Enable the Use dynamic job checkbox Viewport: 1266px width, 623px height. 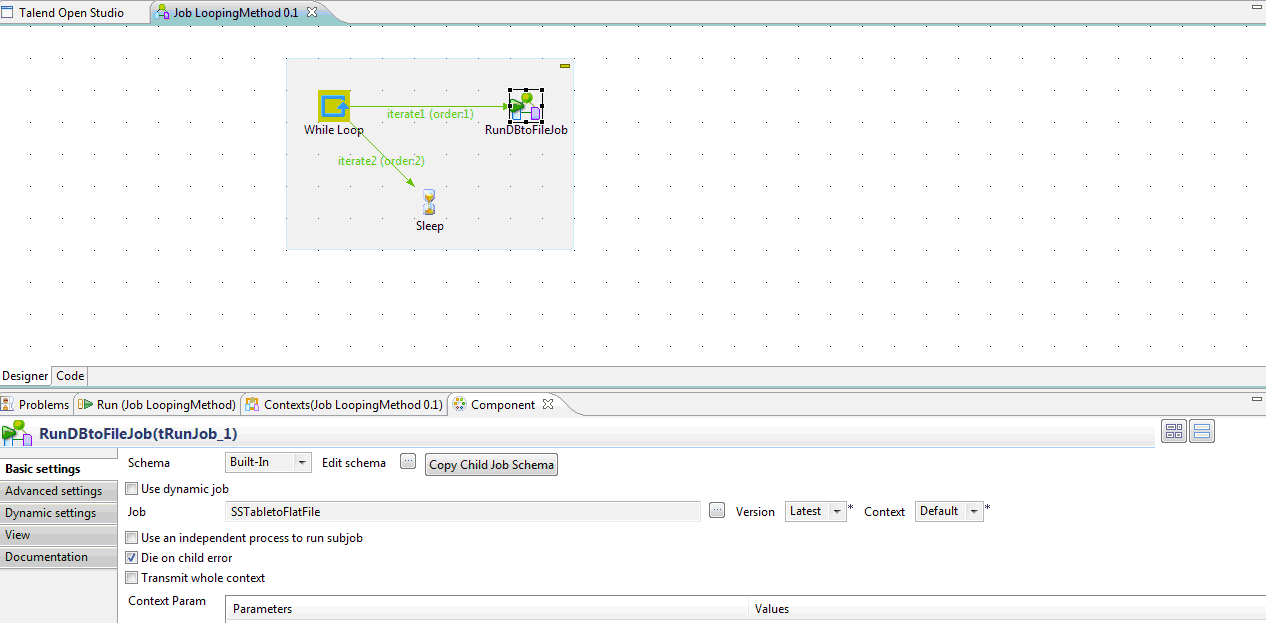tap(131, 487)
